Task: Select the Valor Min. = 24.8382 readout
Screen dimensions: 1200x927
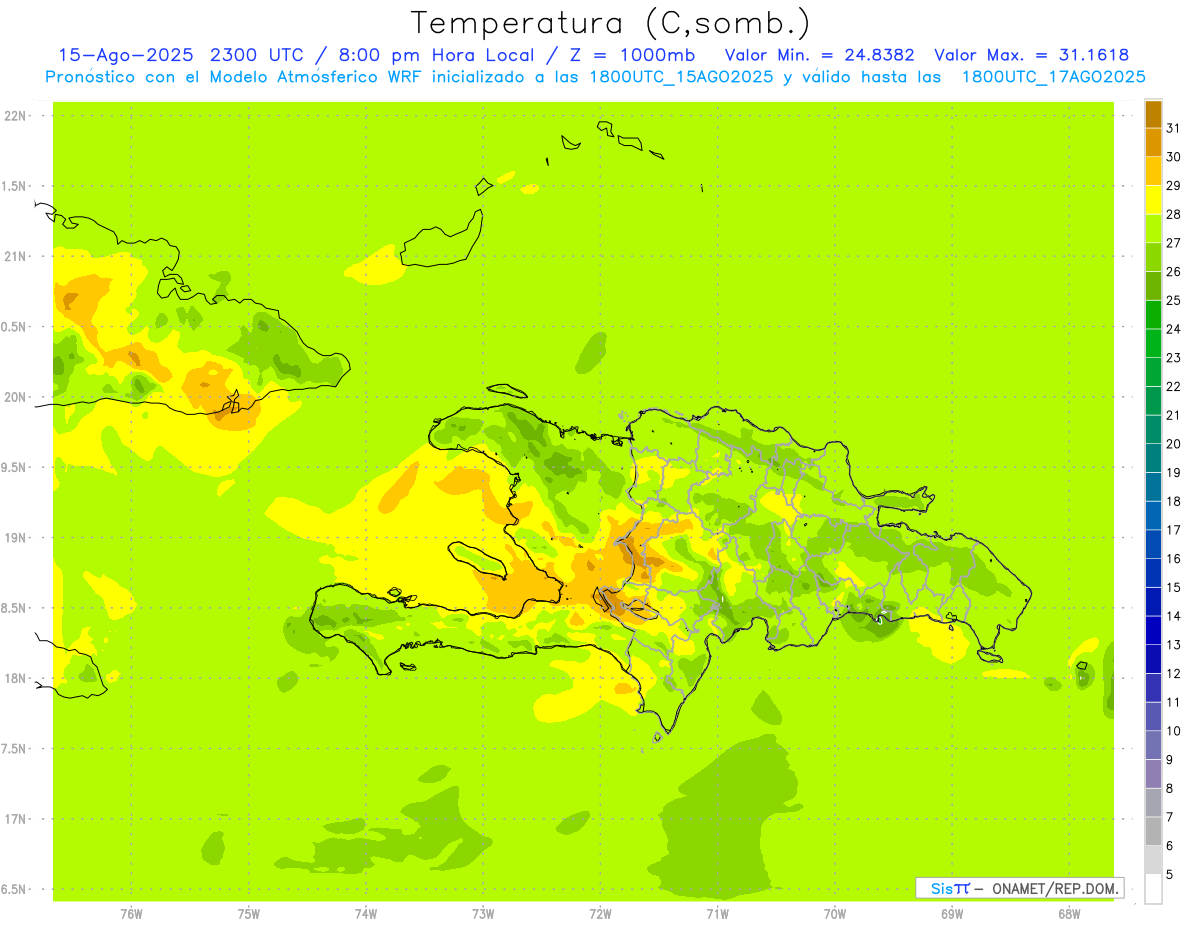Action: click(x=821, y=55)
